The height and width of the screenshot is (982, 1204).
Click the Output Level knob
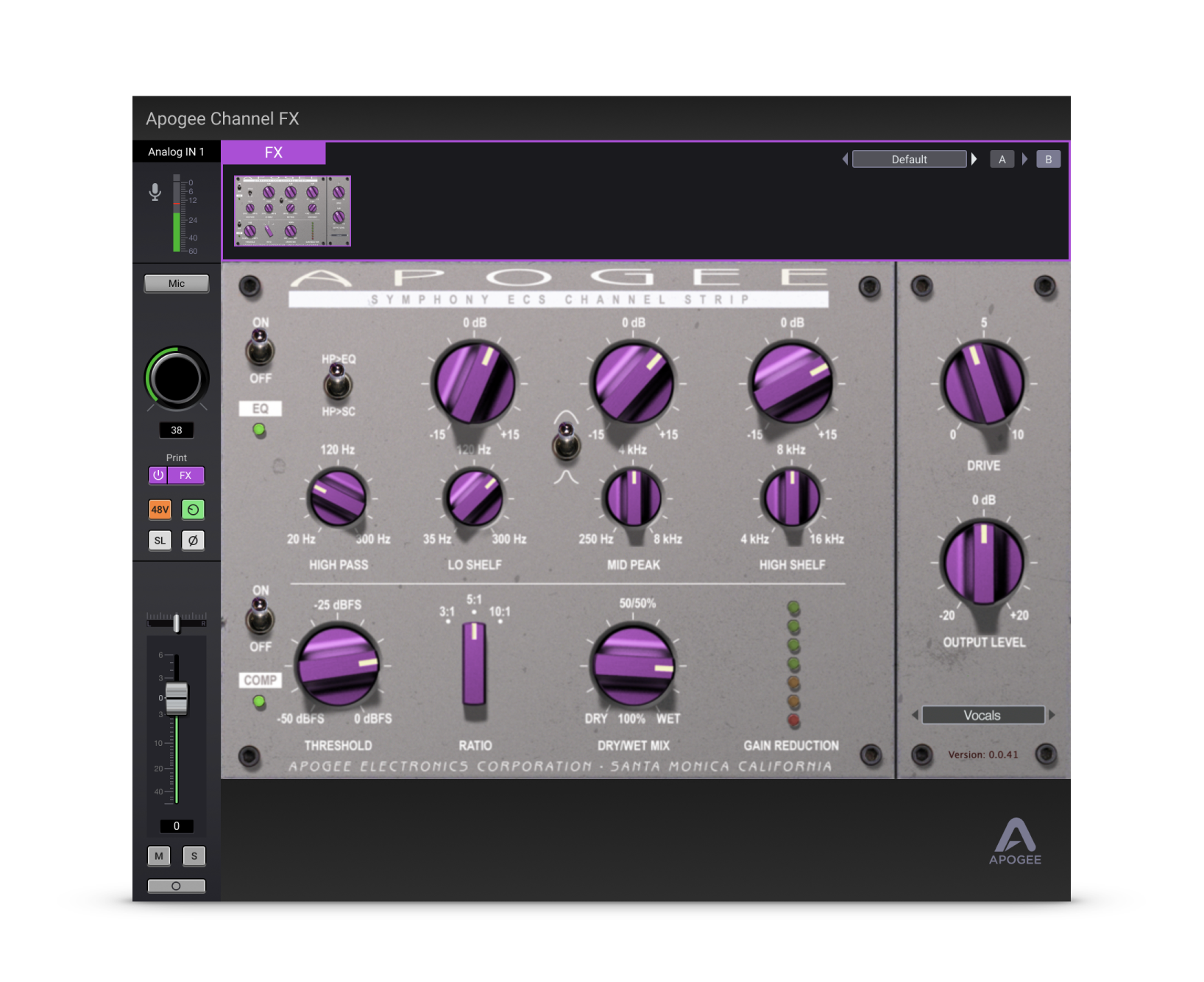click(984, 563)
